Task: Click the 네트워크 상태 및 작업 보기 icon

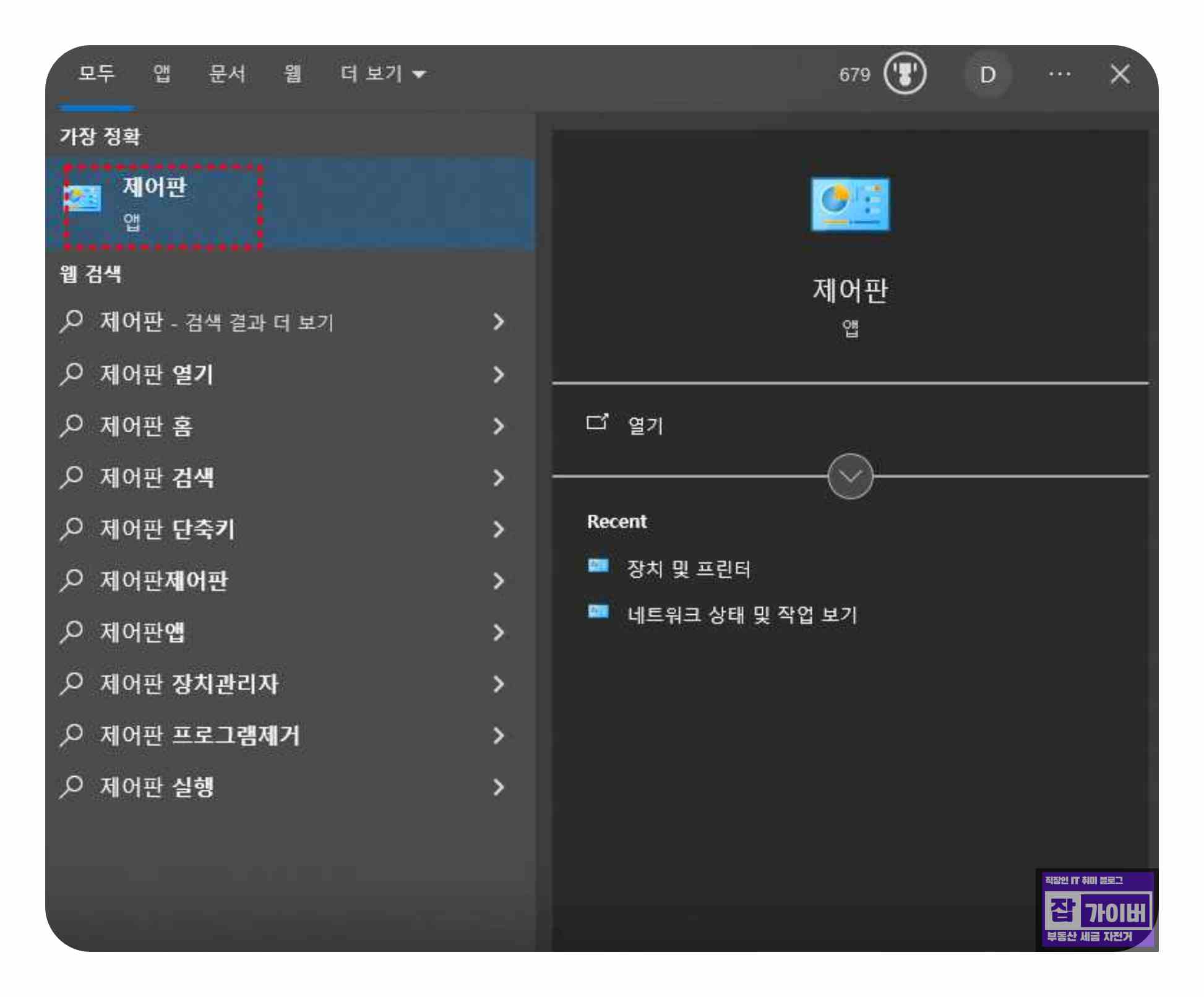Action: pyautogui.click(x=598, y=612)
